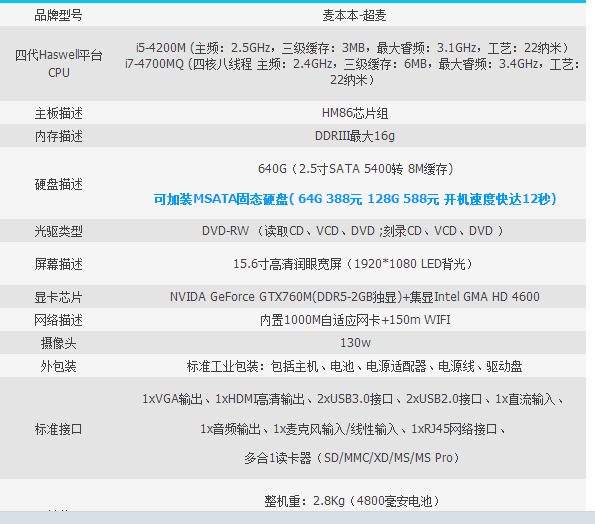Viewport: 595px width, 524px height.
Task: Select the i5-4200M processor spec line
Action: pos(352,48)
